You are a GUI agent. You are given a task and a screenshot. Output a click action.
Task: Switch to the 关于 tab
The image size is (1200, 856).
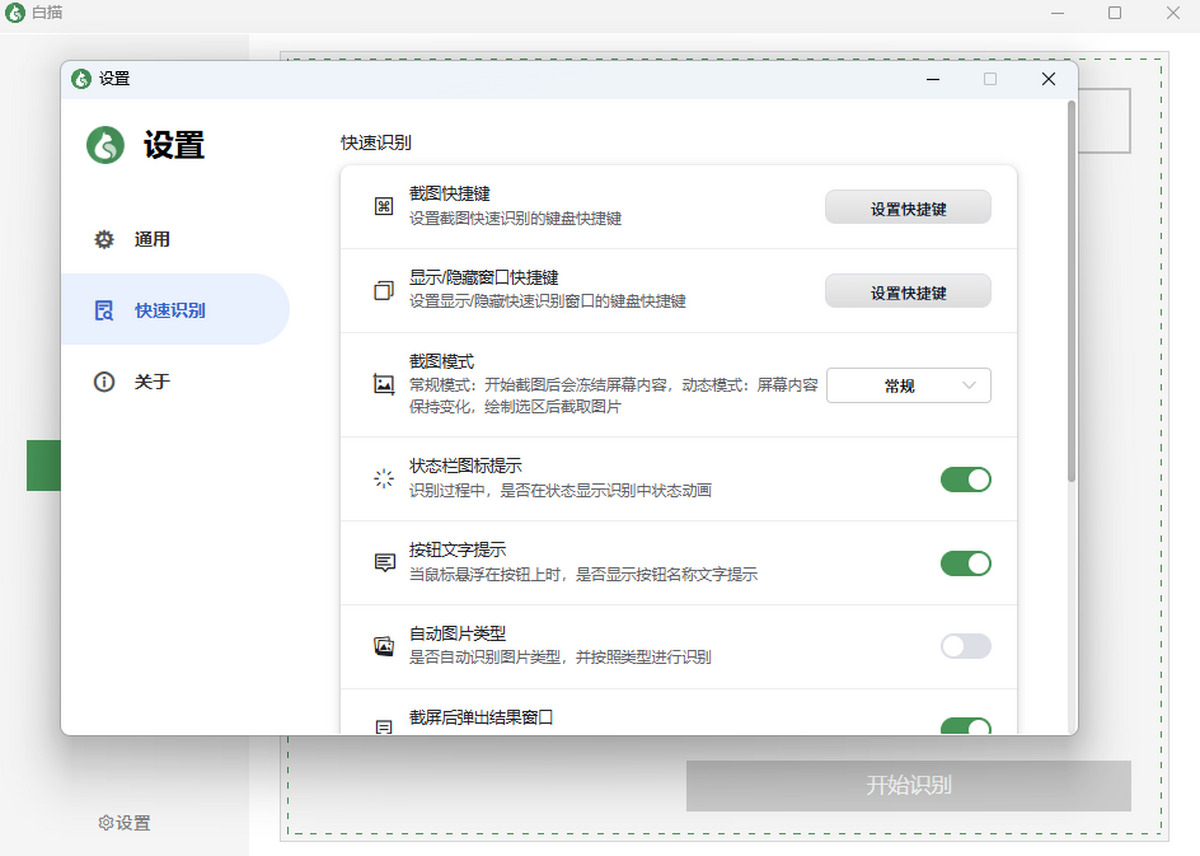point(175,381)
